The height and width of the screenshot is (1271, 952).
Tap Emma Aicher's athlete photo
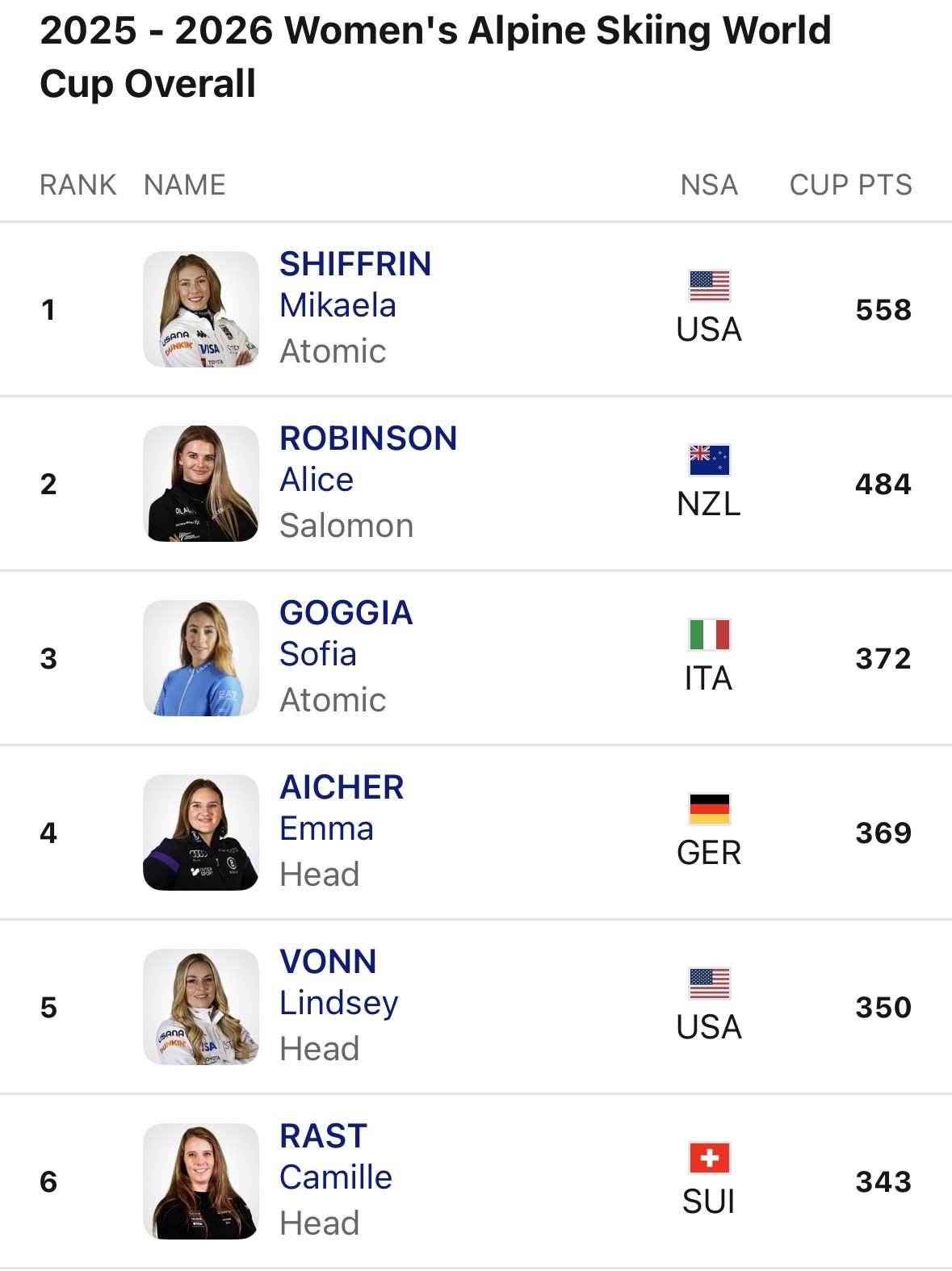tap(201, 833)
